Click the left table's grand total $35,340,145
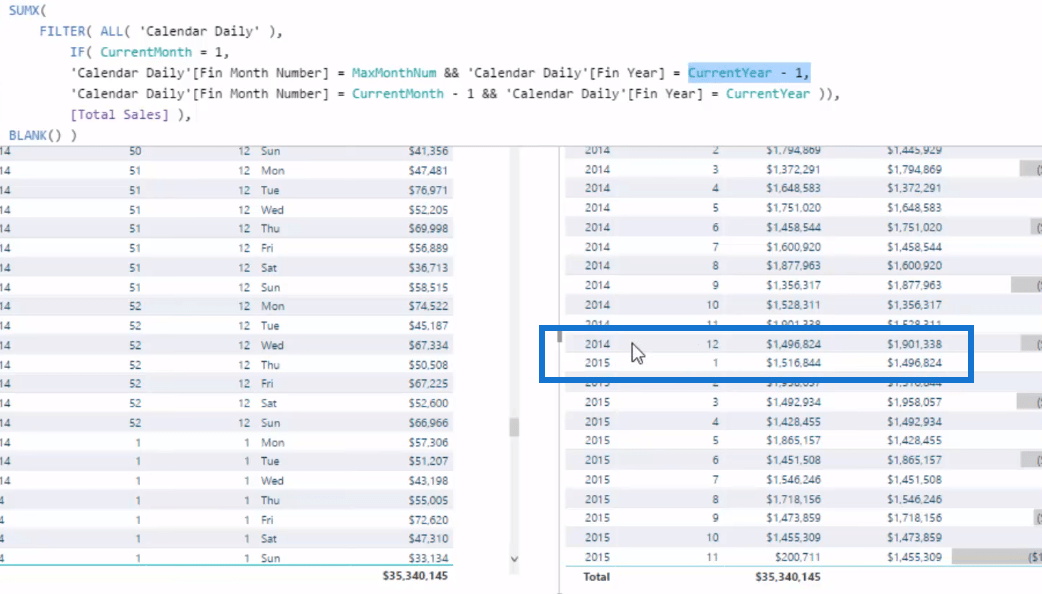 pos(415,575)
